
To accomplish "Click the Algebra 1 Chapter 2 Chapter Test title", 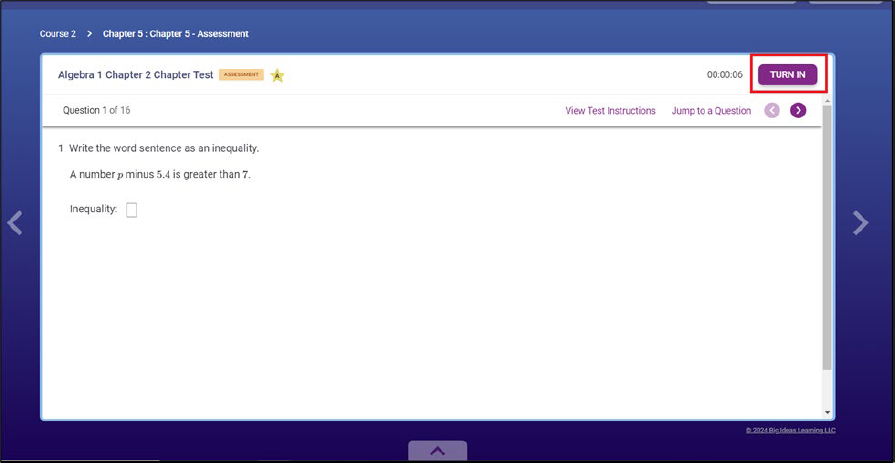I will [135, 75].
